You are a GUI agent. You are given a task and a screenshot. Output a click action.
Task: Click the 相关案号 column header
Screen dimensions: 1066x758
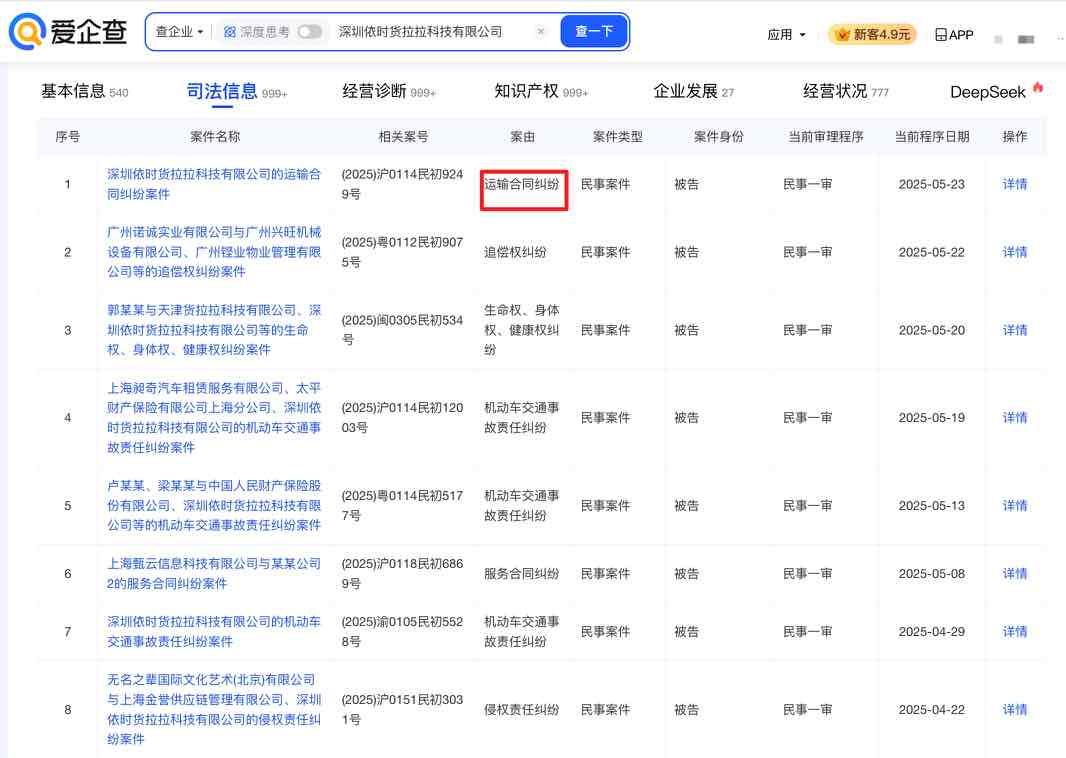[403, 137]
